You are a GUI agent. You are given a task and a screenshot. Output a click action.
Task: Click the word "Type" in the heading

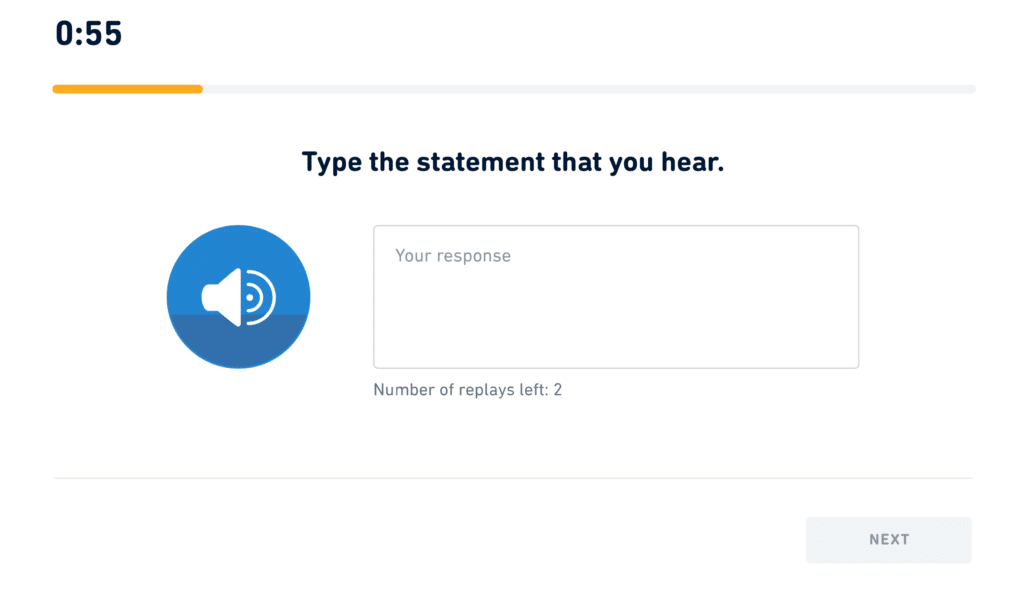[329, 162]
